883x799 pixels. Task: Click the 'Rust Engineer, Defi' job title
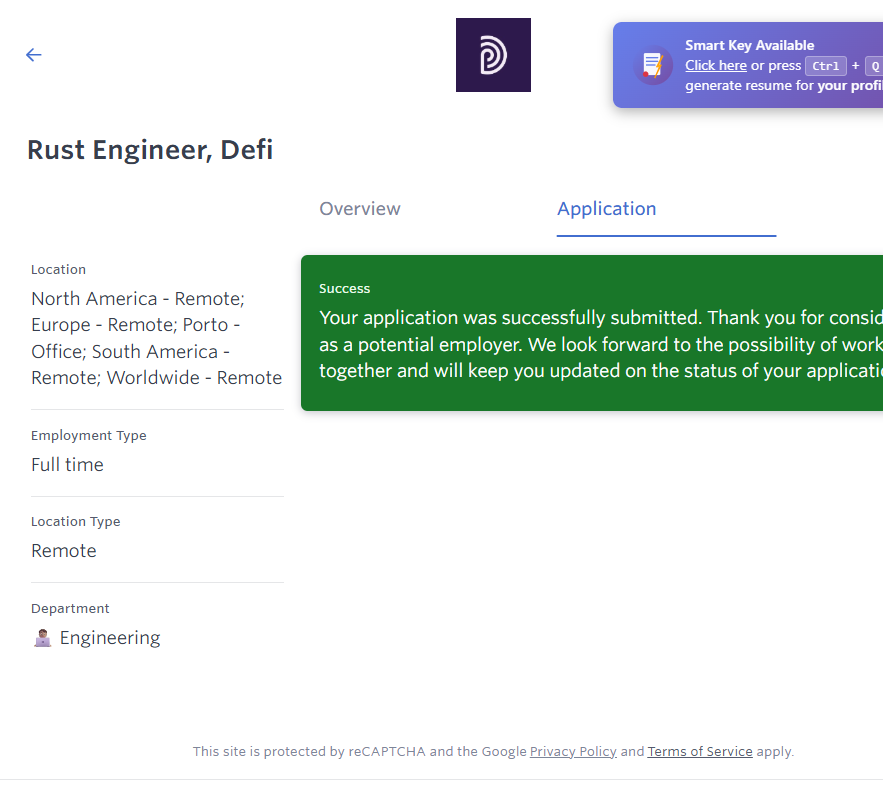150,150
